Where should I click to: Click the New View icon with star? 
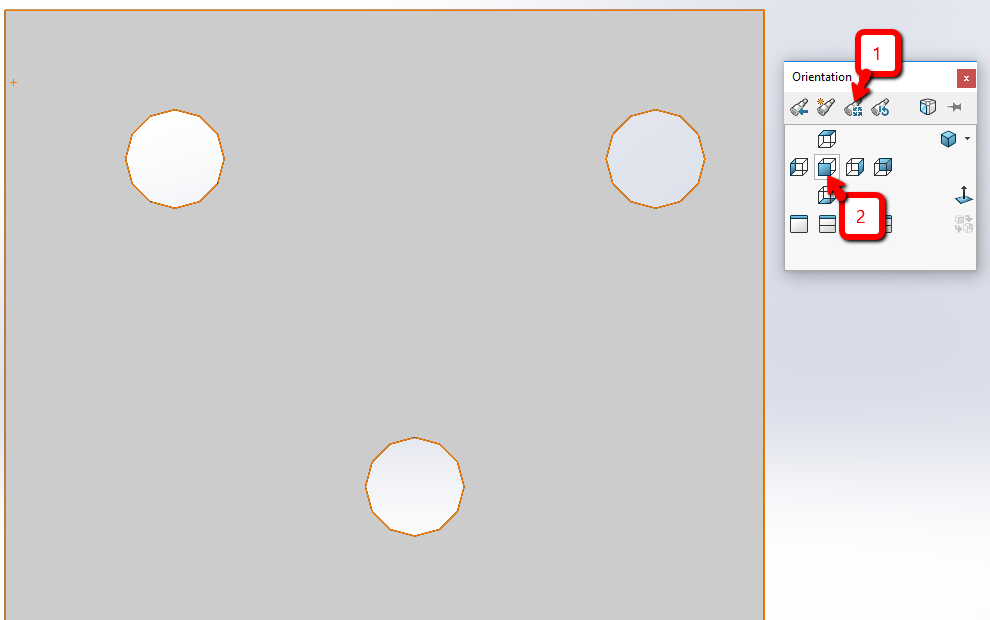(x=826, y=107)
